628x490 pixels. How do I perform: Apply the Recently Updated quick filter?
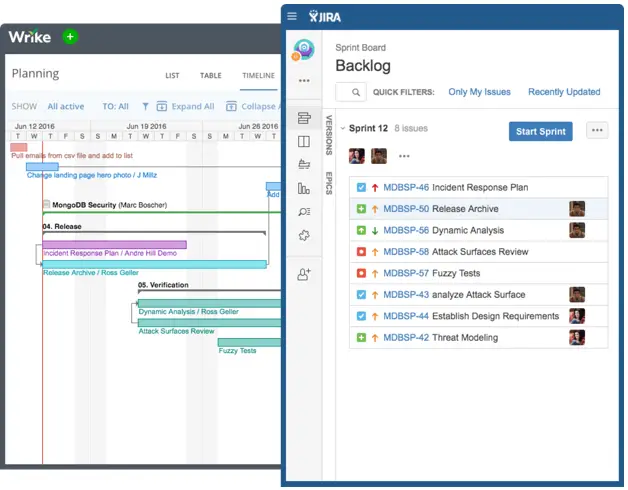tap(564, 92)
